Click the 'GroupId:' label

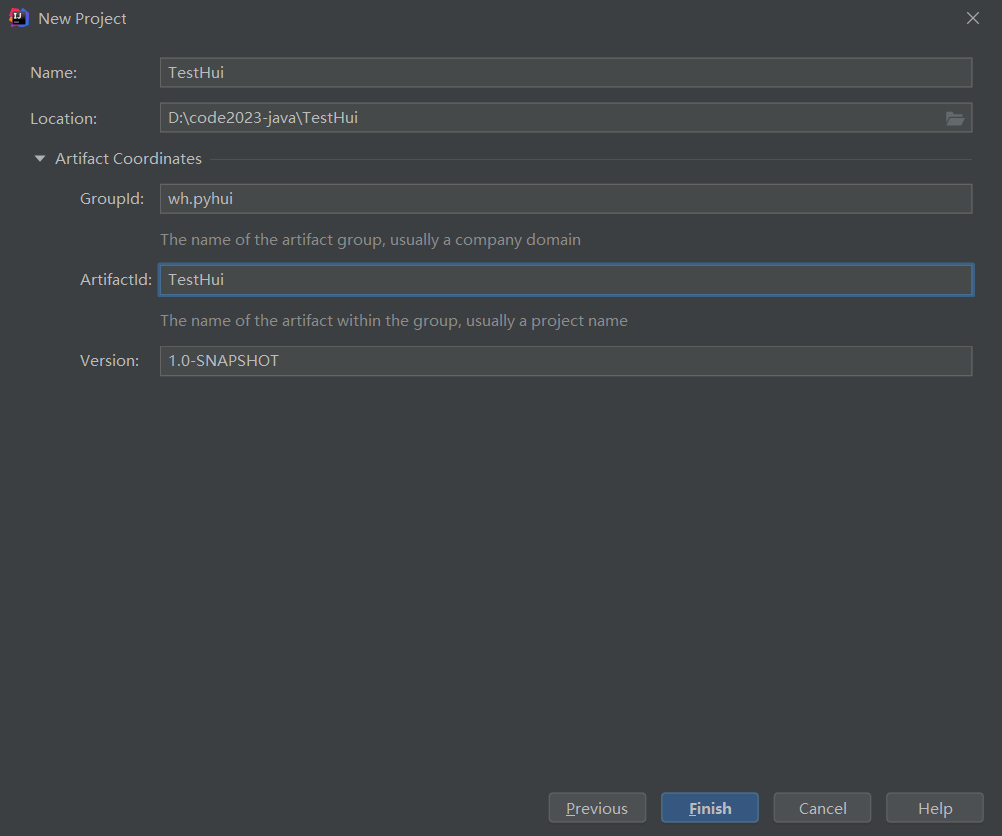coord(112,199)
